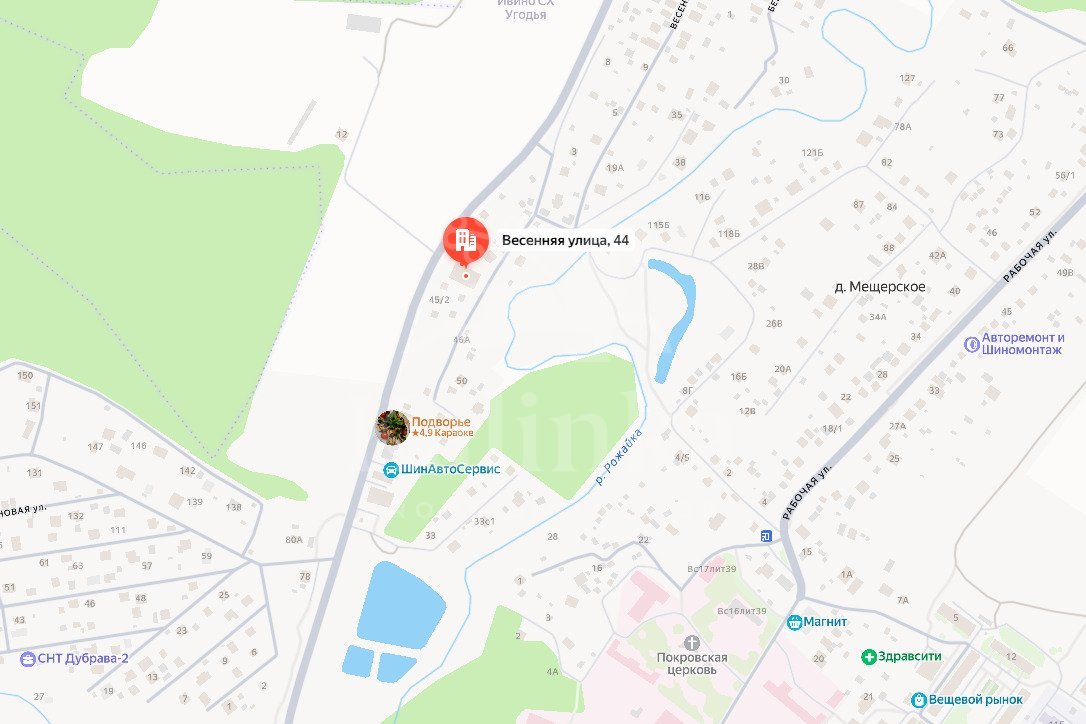Select the Магнит store icon

[x=794, y=622]
